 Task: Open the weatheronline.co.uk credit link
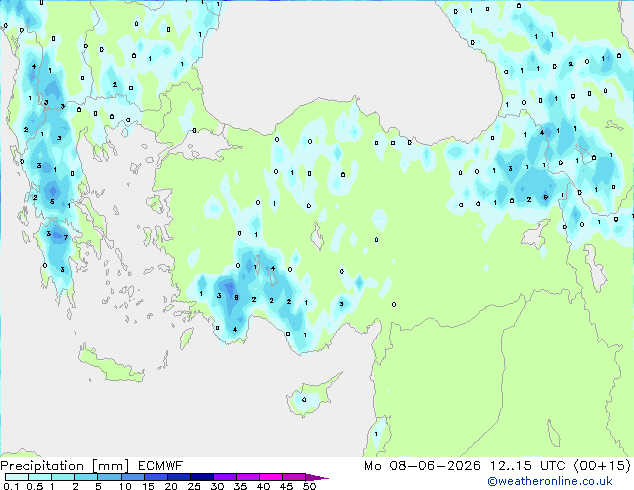coord(550,481)
